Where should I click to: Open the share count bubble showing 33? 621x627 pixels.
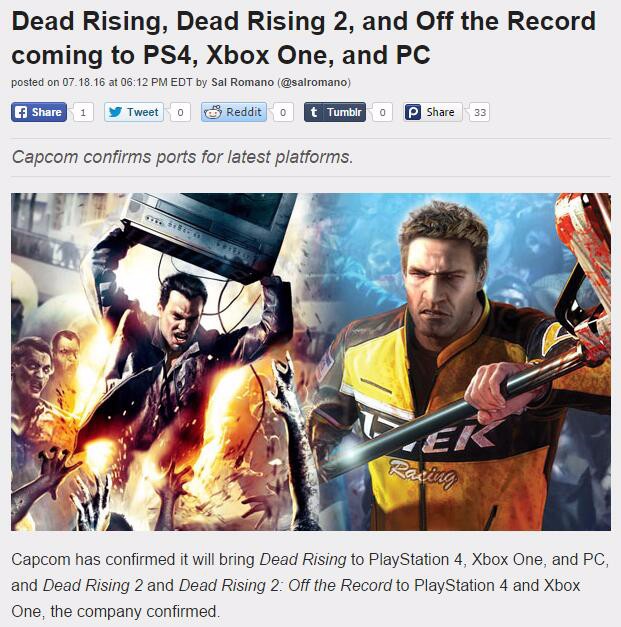[479, 112]
